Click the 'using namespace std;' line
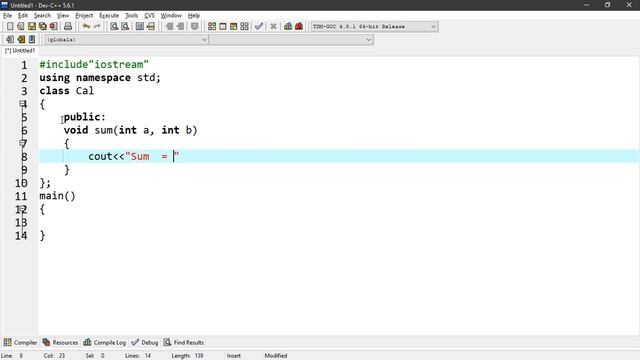 100,78
